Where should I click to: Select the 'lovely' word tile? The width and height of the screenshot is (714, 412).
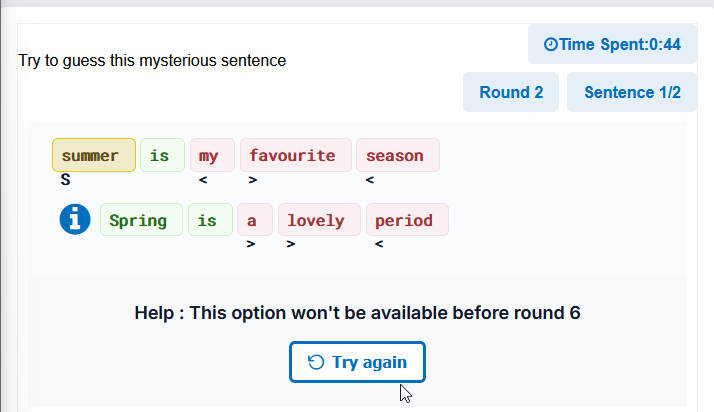tap(320, 220)
